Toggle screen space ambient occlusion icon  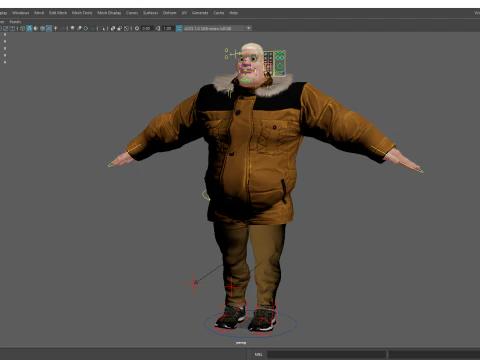coord(72,28)
